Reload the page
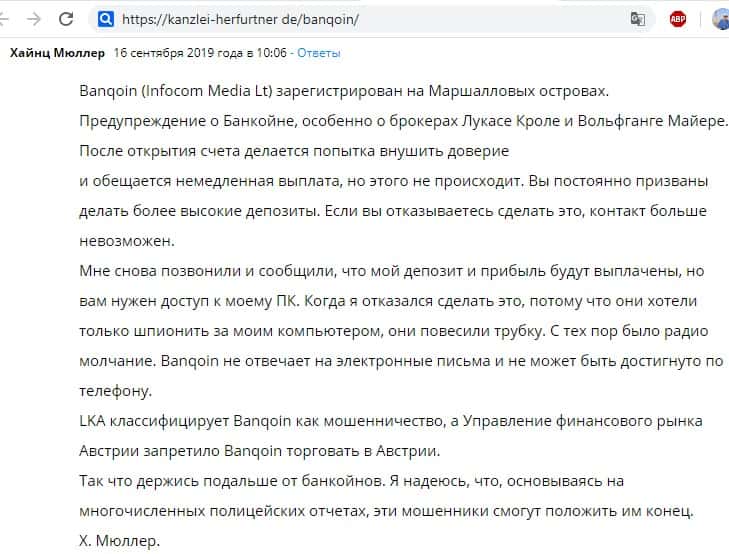Image resolution: width=729 pixels, height=554 pixels. [67, 19]
